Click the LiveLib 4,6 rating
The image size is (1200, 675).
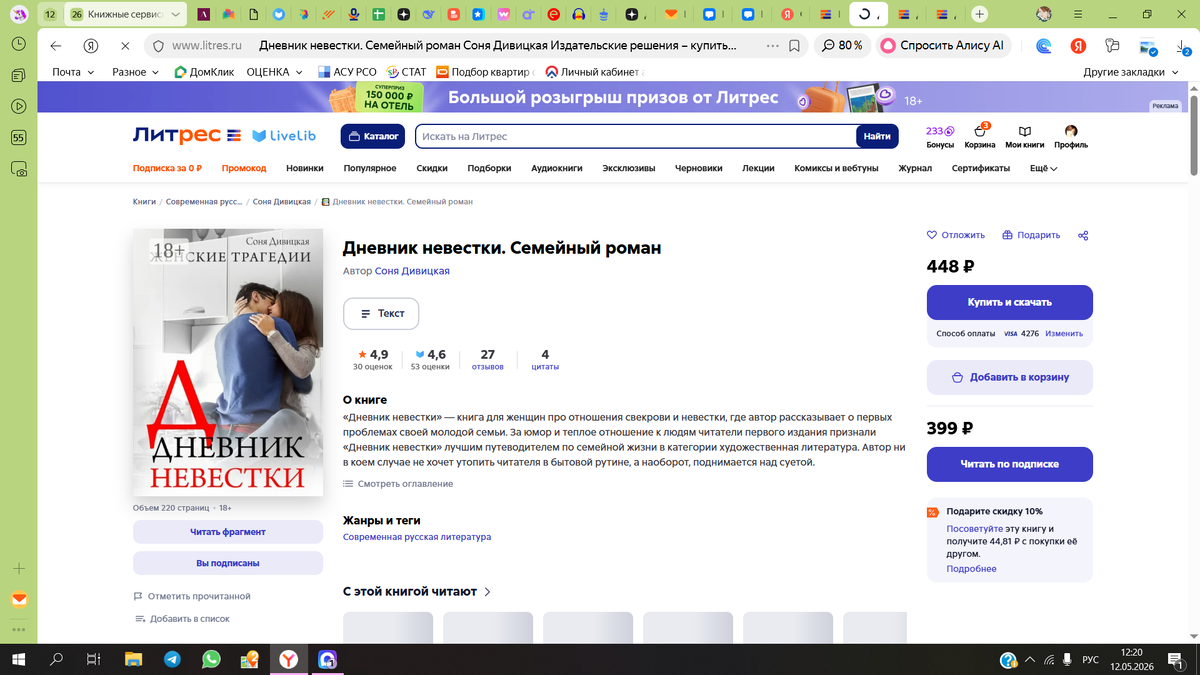[430, 360]
